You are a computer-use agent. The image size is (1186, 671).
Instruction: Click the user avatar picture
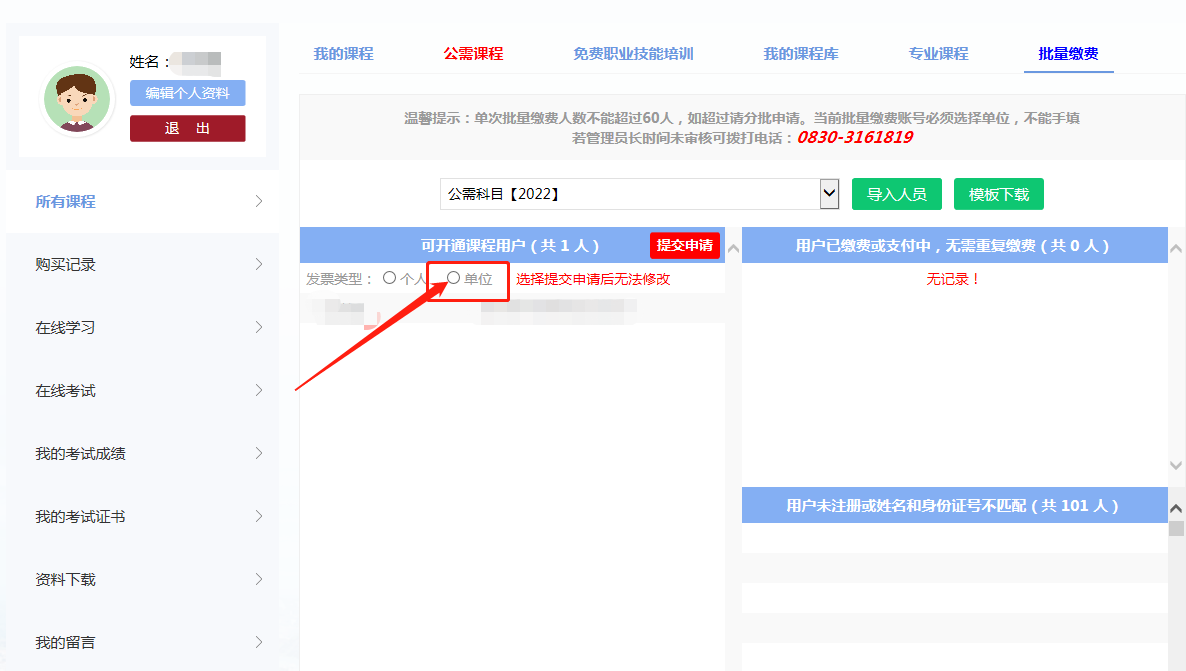pyautogui.click(x=78, y=100)
